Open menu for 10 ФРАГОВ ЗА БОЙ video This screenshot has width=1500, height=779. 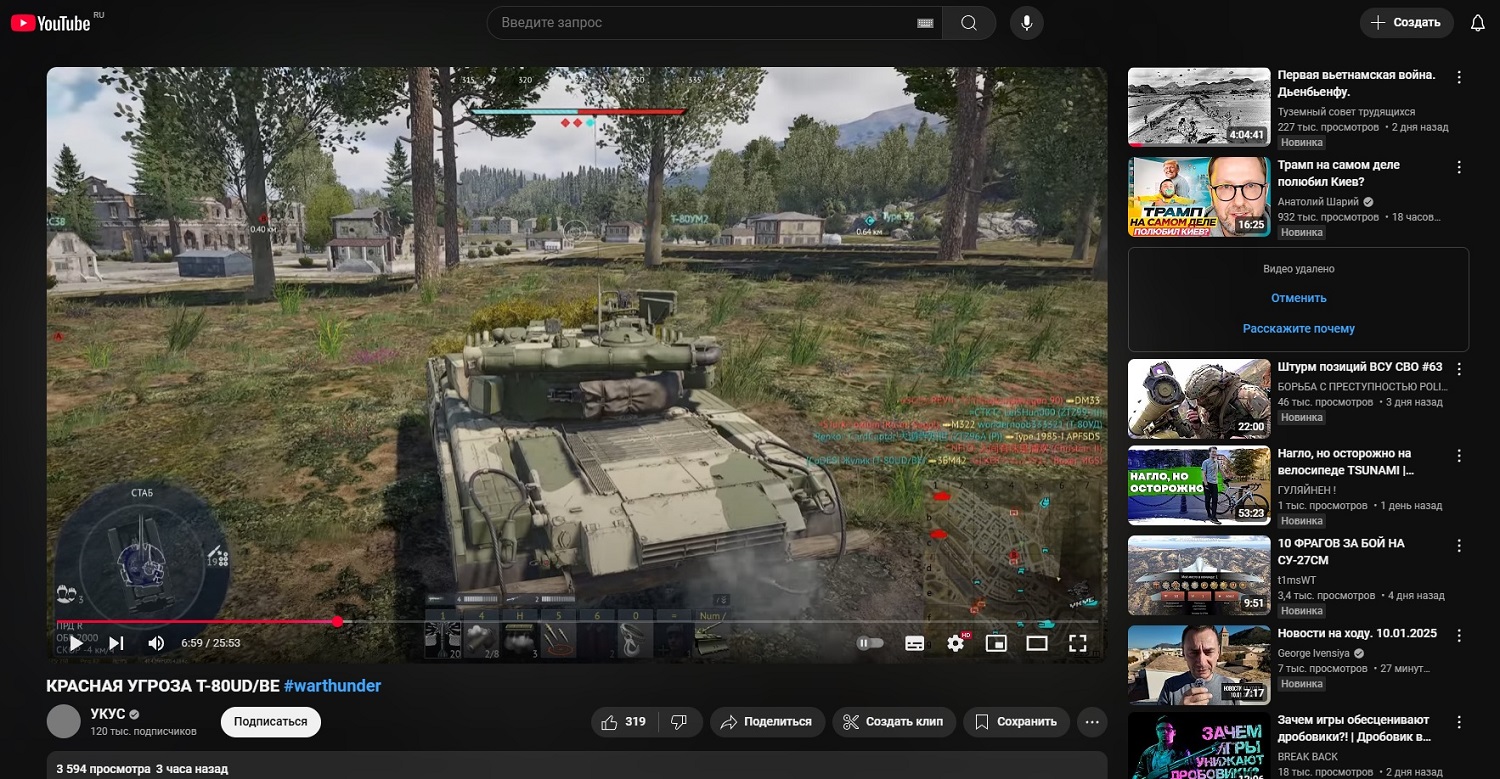coord(1459,546)
